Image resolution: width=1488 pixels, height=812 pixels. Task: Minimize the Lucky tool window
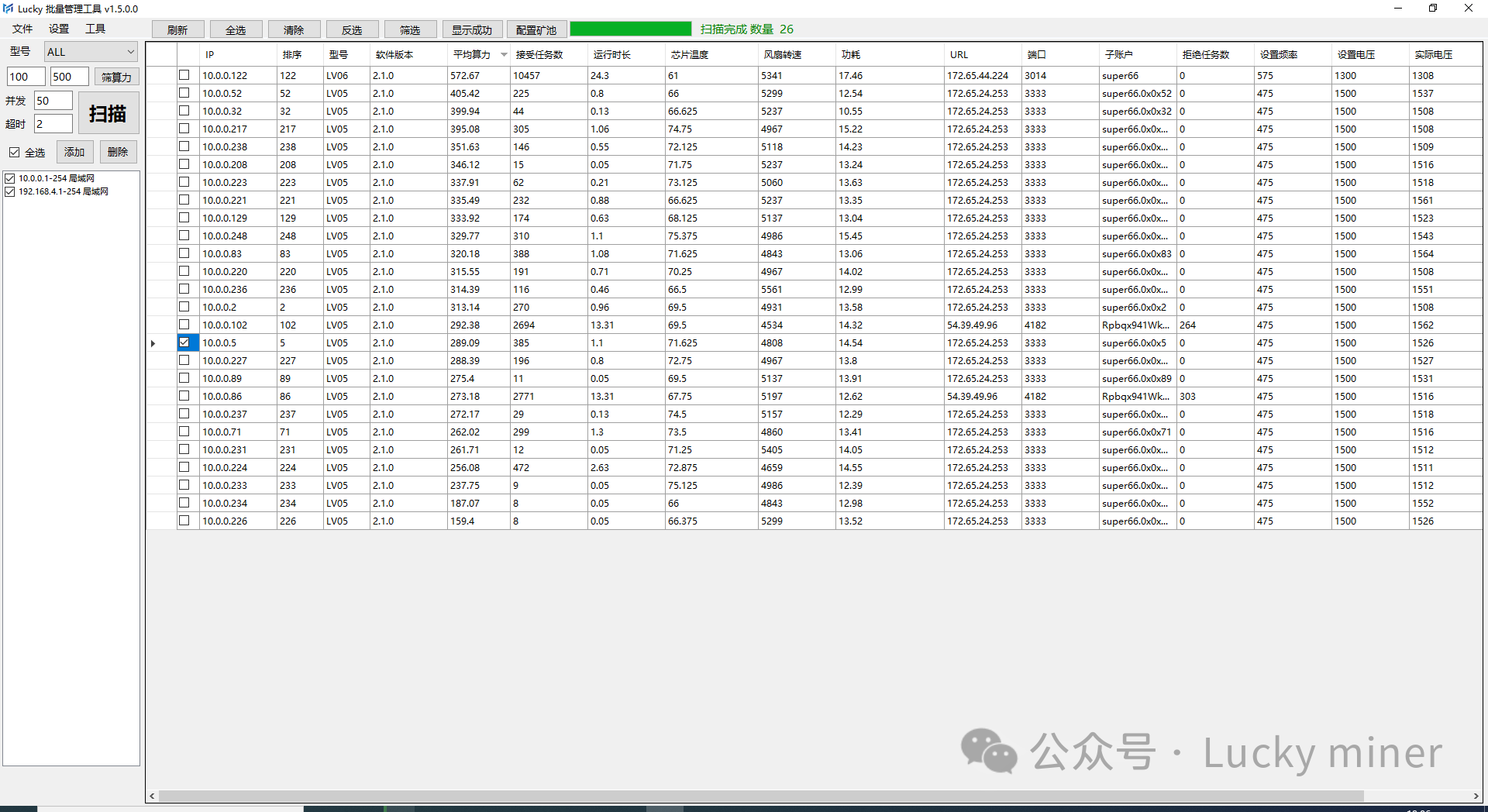[x=1398, y=9]
